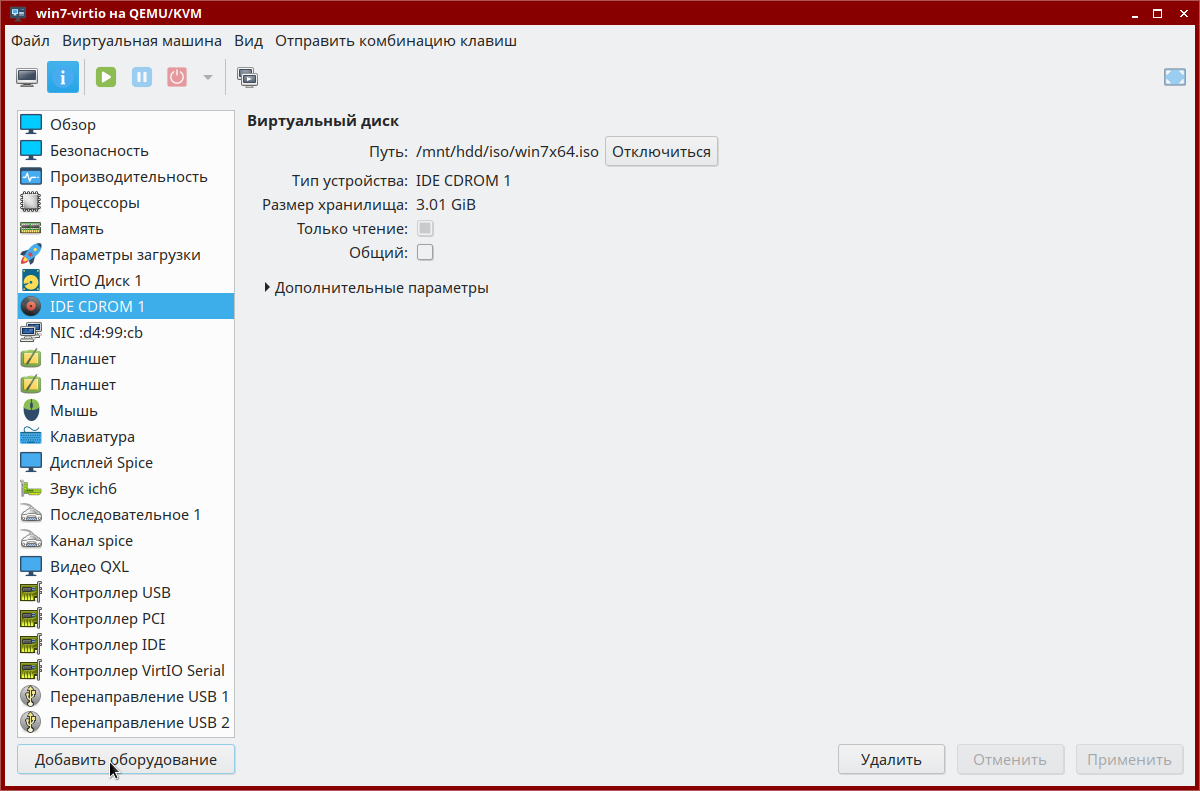Select Параметры загрузки in the sidebar
This screenshot has width=1200, height=791.
click(125, 255)
